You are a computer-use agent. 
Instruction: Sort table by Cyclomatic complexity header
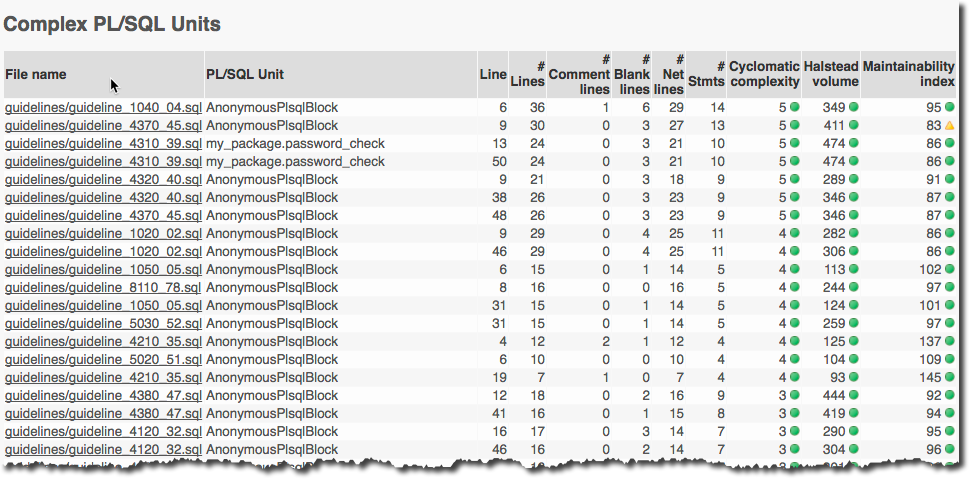pos(764,74)
